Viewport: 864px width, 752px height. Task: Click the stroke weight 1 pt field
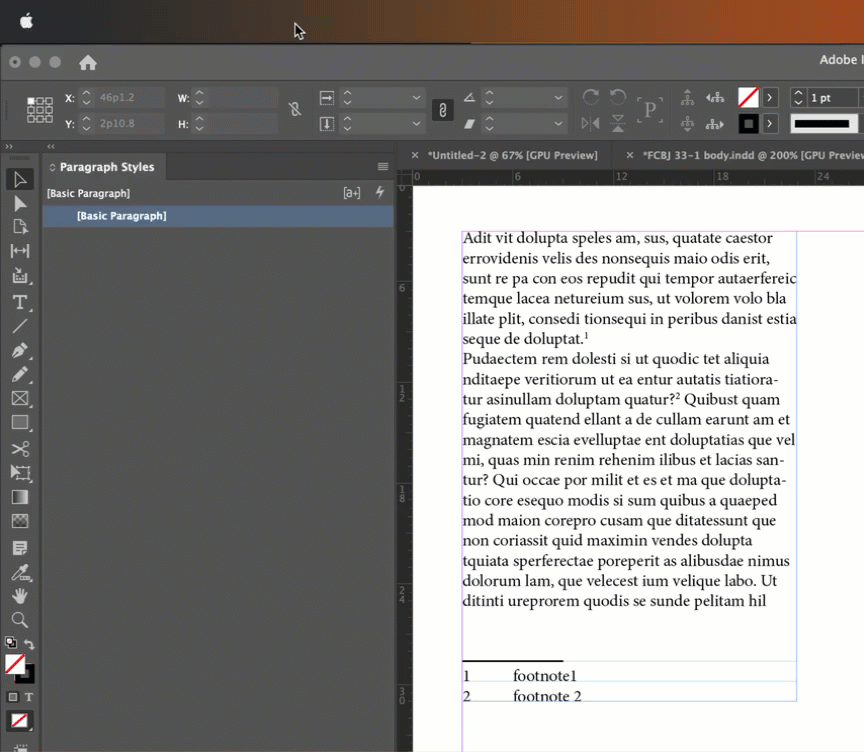(x=834, y=98)
